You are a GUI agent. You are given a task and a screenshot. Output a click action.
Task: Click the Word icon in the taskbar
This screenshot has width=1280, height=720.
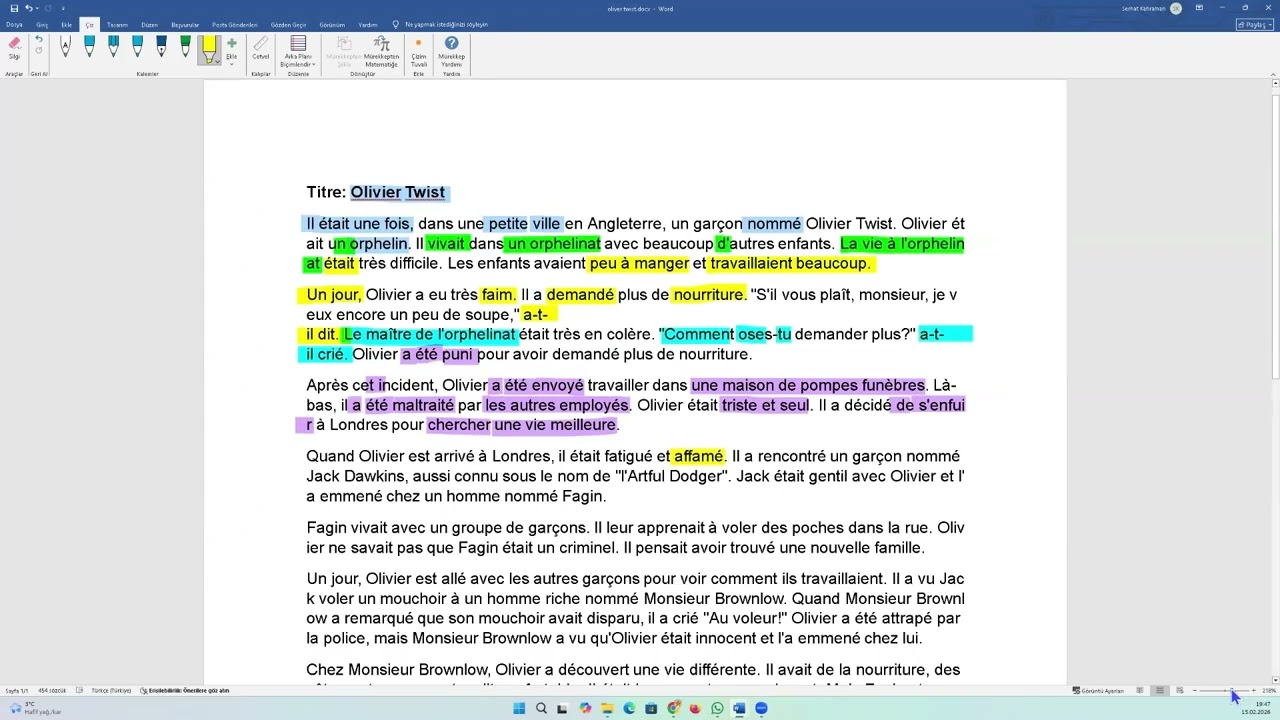click(739, 708)
